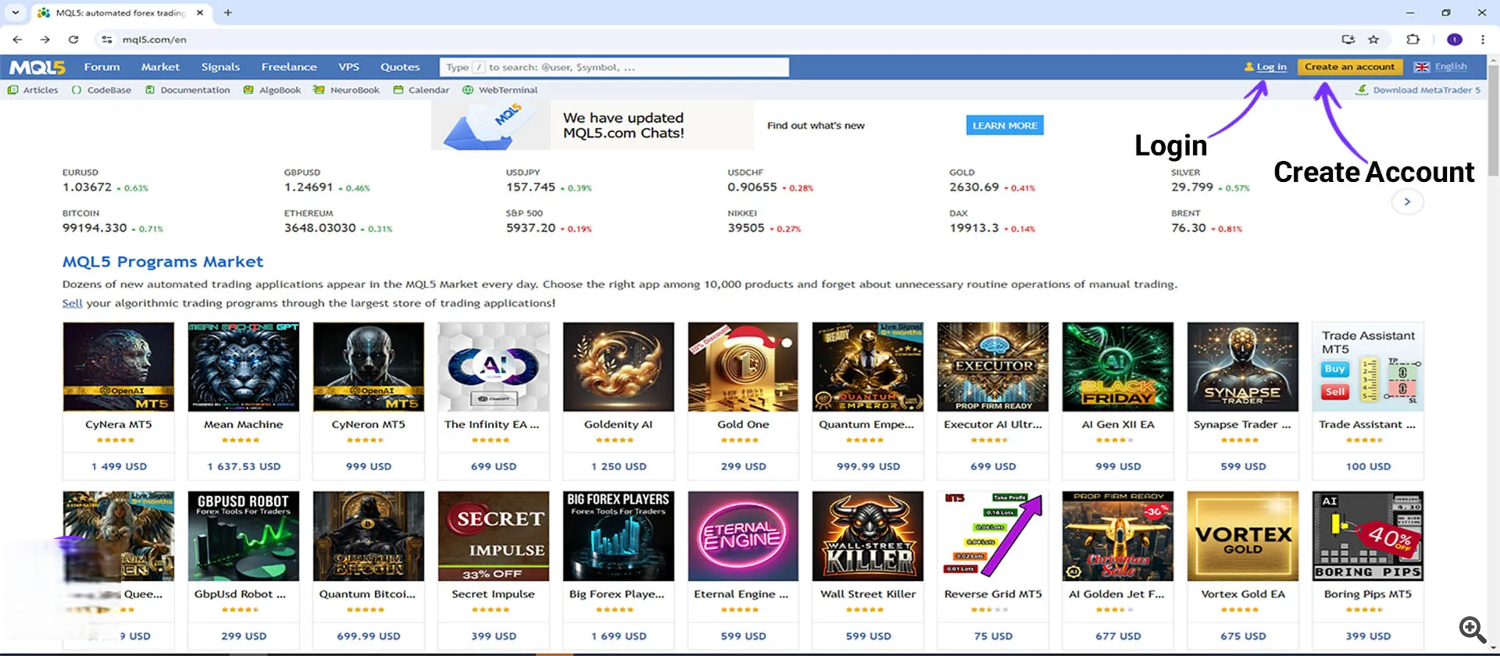The image size is (1500, 656).
Task: Open Mean Machine product thumbnail
Action: (243, 367)
